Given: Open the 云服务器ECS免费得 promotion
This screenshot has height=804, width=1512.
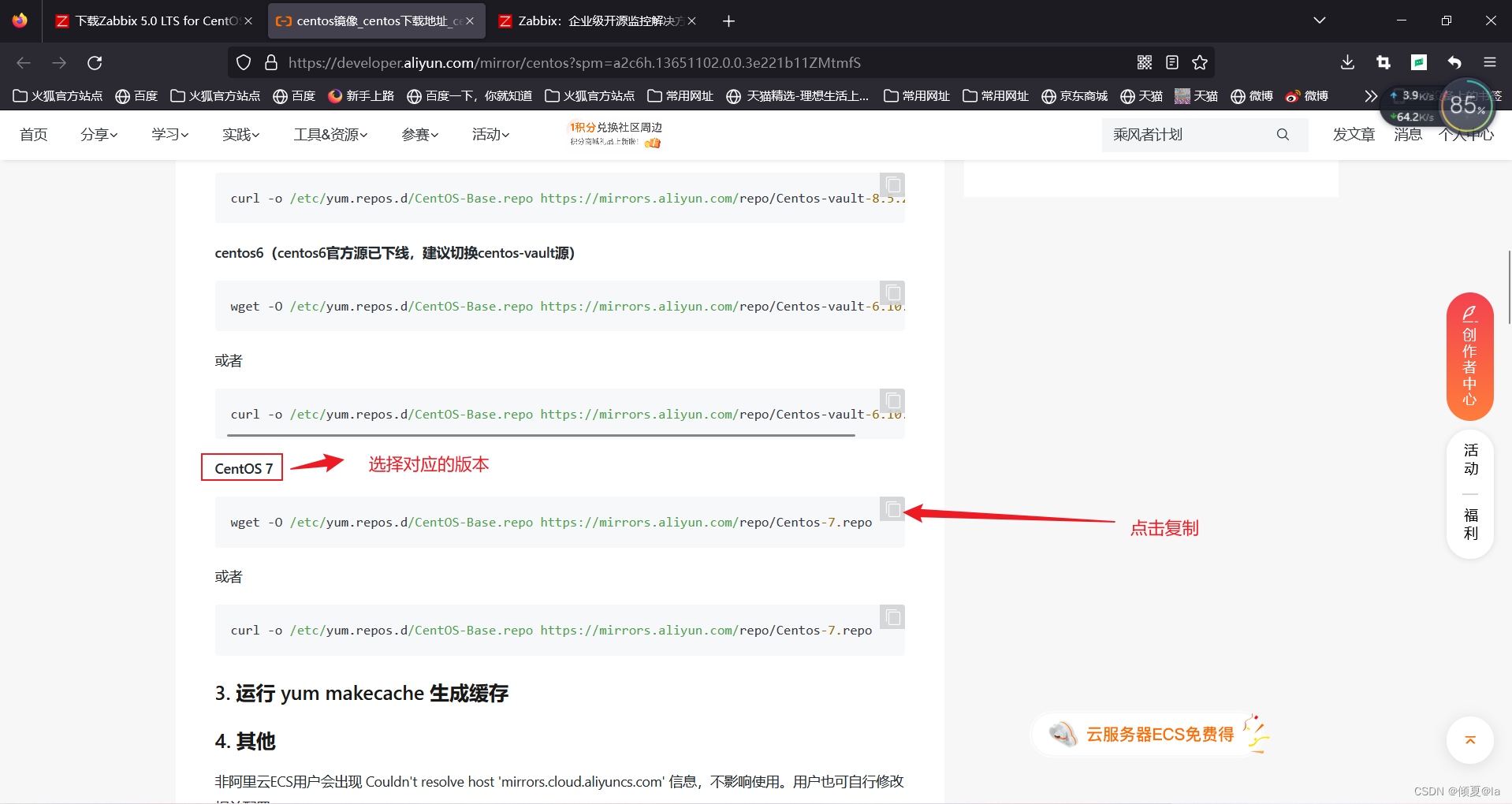Looking at the screenshot, I should [x=1151, y=735].
